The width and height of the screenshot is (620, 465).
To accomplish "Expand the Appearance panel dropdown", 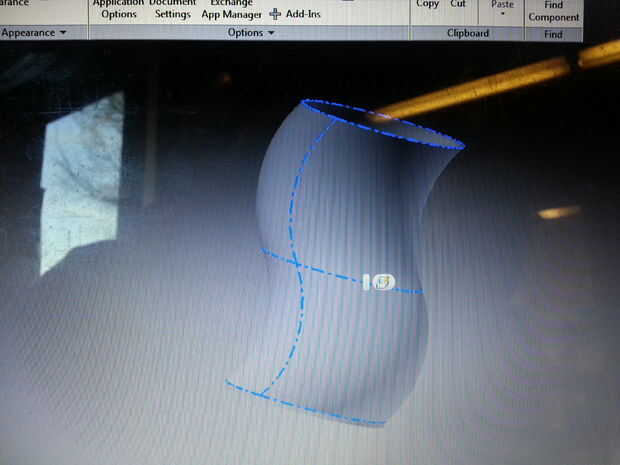I will (x=63, y=33).
